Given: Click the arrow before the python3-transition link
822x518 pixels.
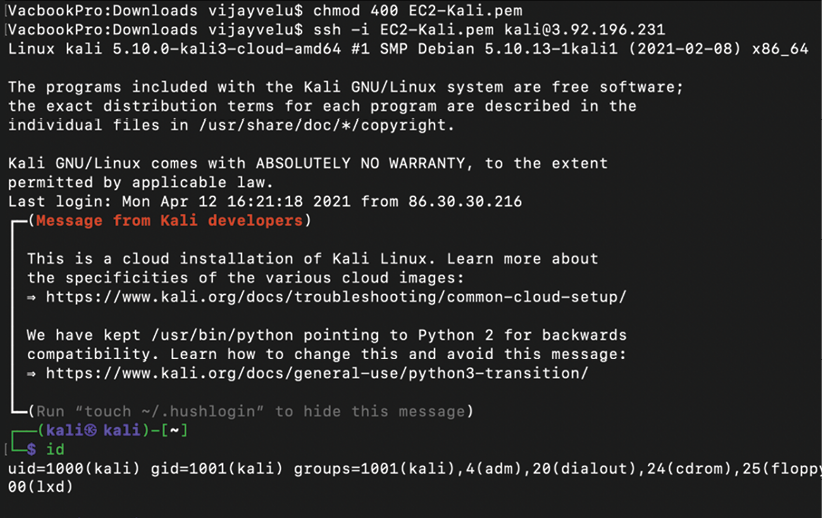Looking at the screenshot, I should coord(31,374).
